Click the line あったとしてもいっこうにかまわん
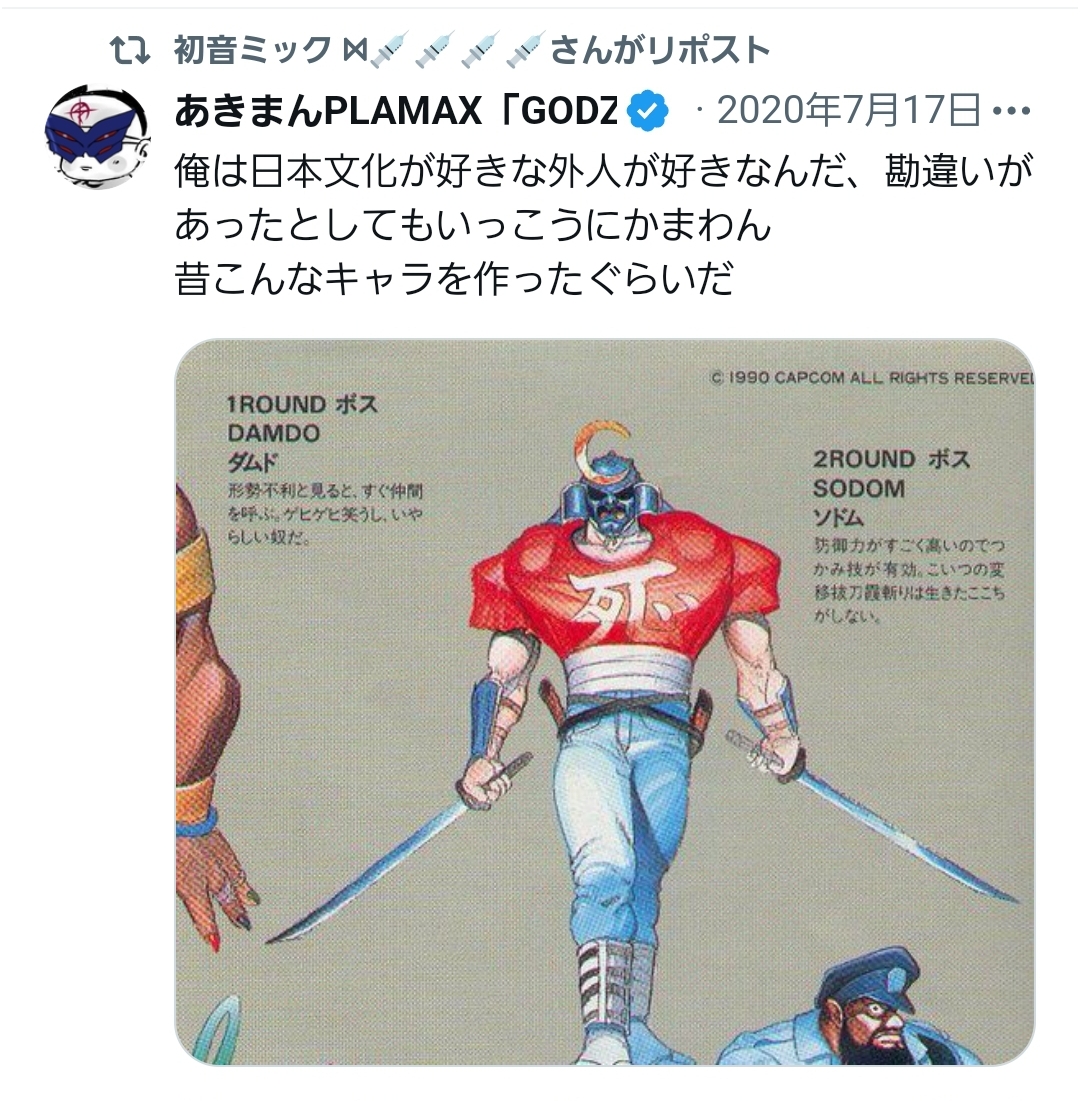1080x1101 pixels. pos(473,225)
